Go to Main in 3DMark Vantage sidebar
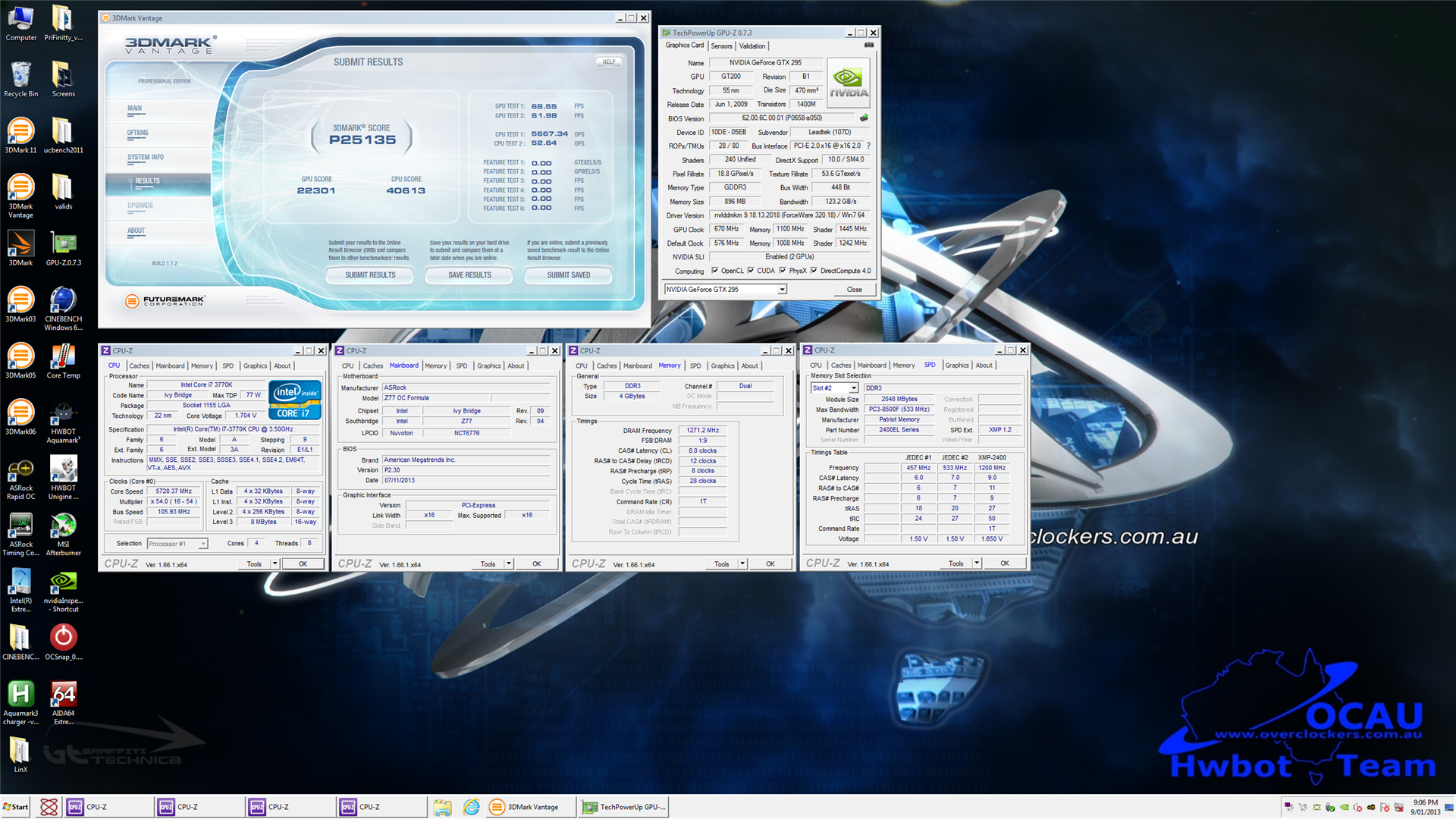Screen dimensions: 1456x819 pos(134,108)
